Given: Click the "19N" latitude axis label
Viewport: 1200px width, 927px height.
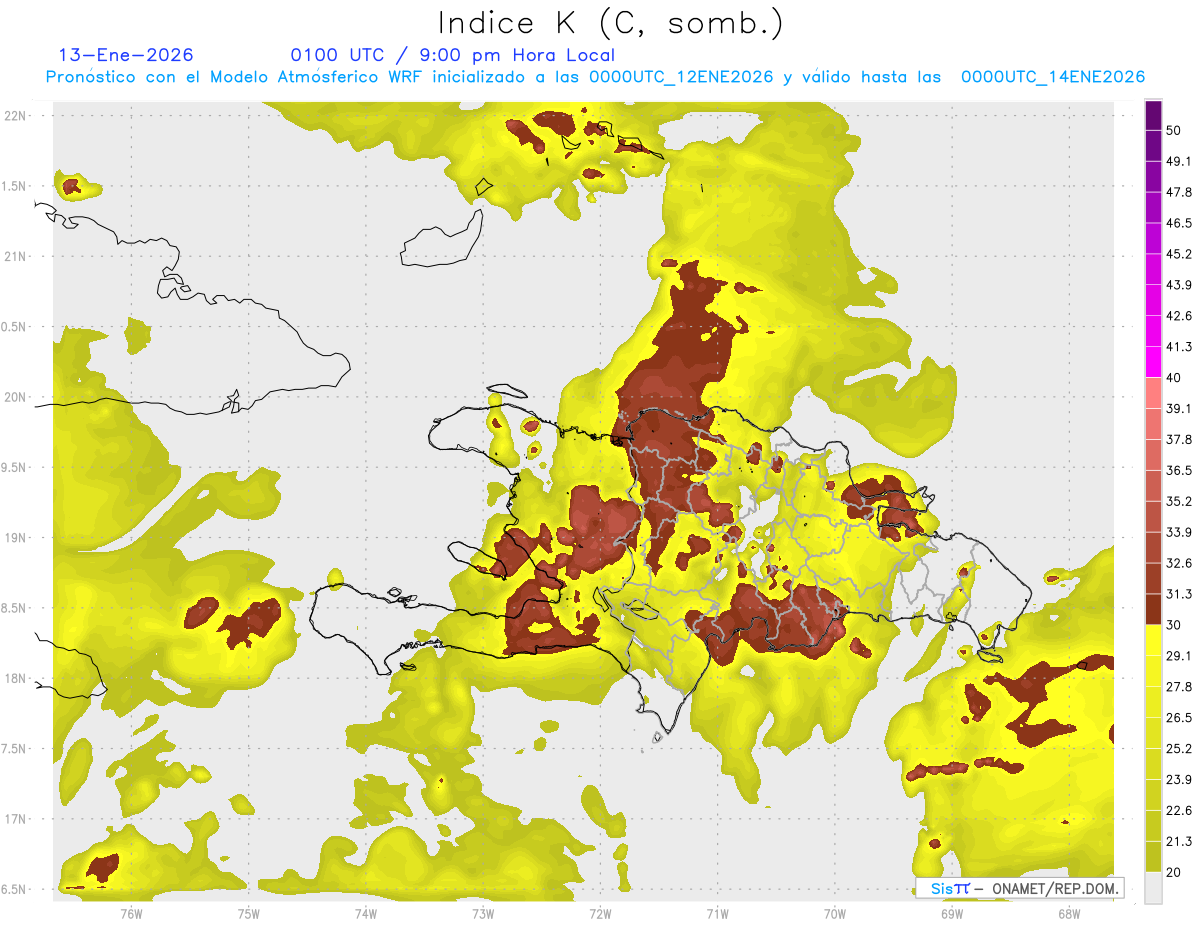Looking at the screenshot, I should click(x=15, y=537).
